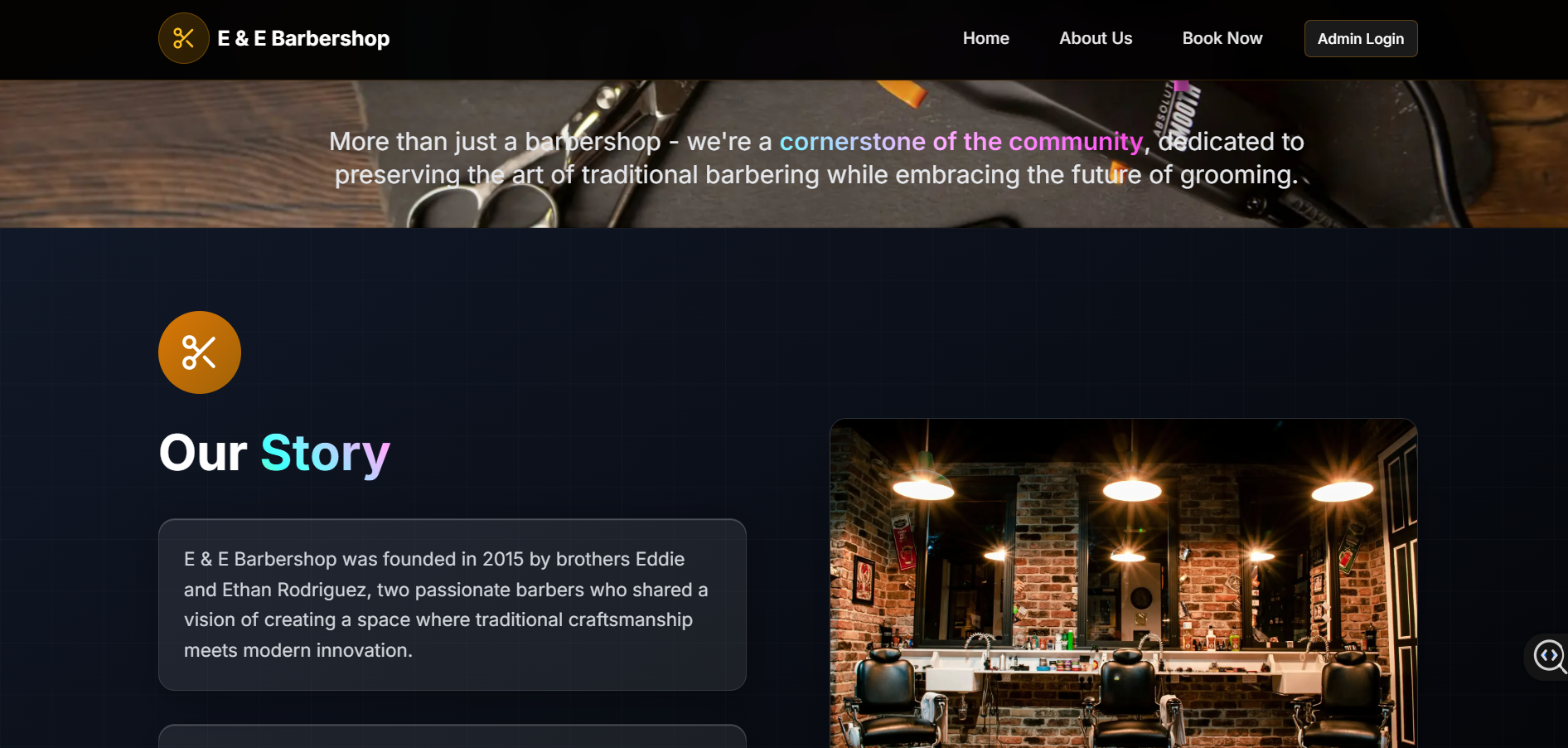Click the middle barber chair in the photo
The image size is (1568, 748).
[1127, 699]
